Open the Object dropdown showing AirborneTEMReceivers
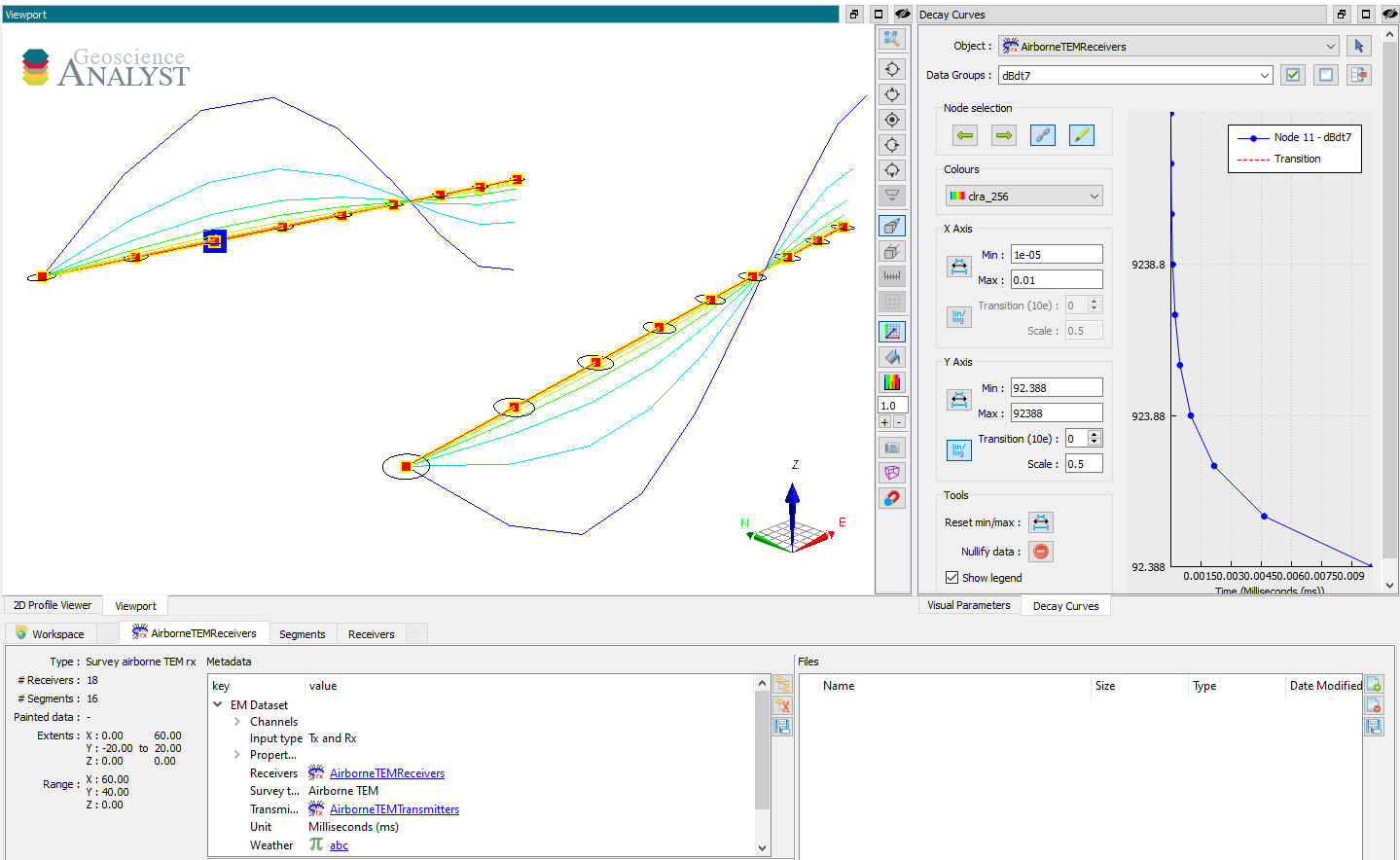 pos(1169,46)
